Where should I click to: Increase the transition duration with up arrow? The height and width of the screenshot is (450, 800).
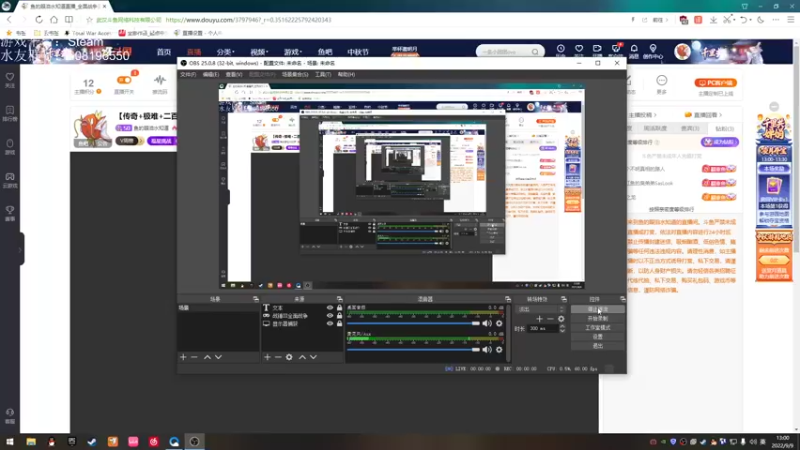[562, 327]
